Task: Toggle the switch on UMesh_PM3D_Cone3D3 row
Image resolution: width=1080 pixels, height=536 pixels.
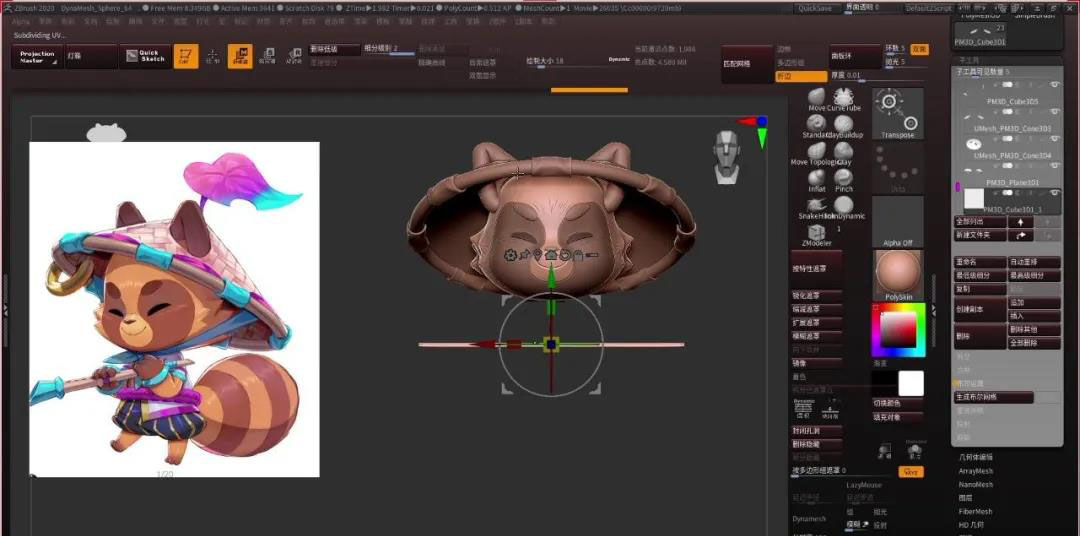Action: [1007, 112]
